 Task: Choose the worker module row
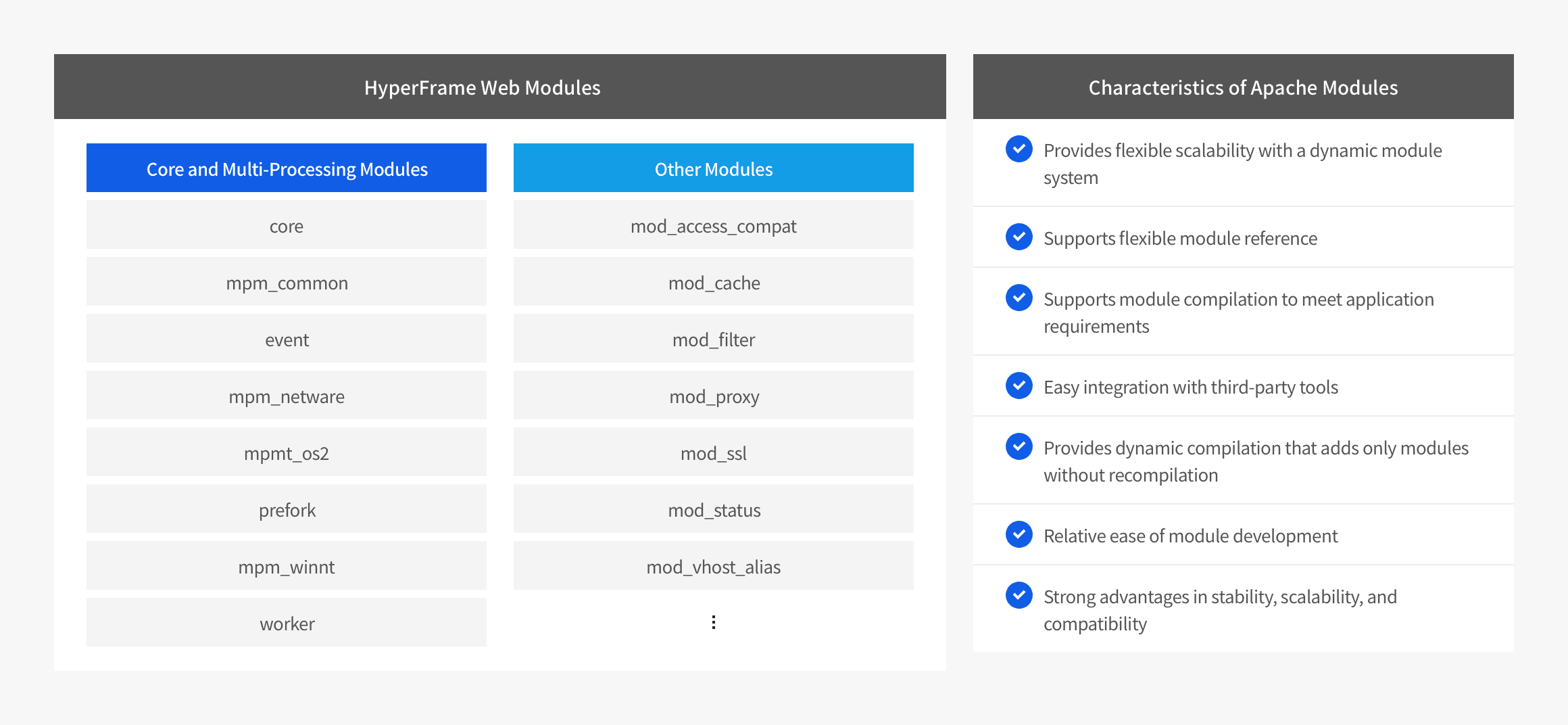[287, 623]
